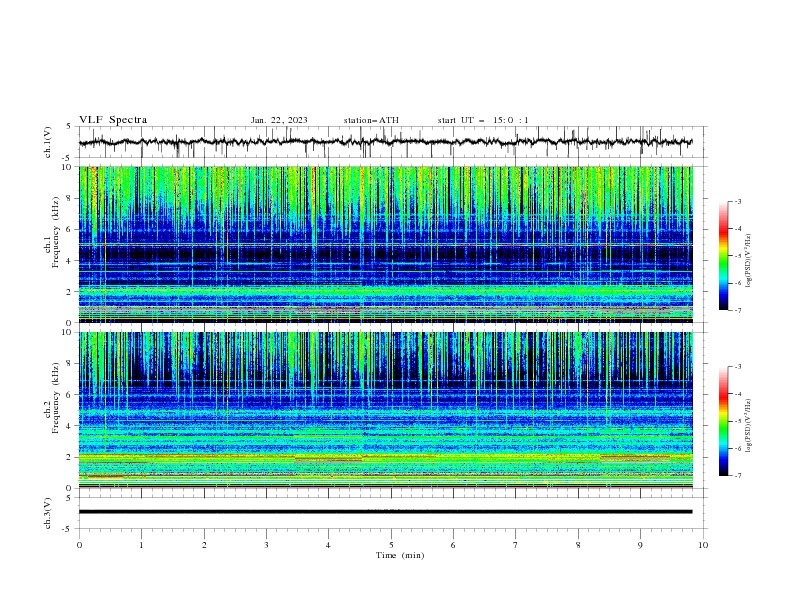The height and width of the screenshot is (612, 792).
Task: Click time axis tick label "2"
Action: [x=204, y=545]
